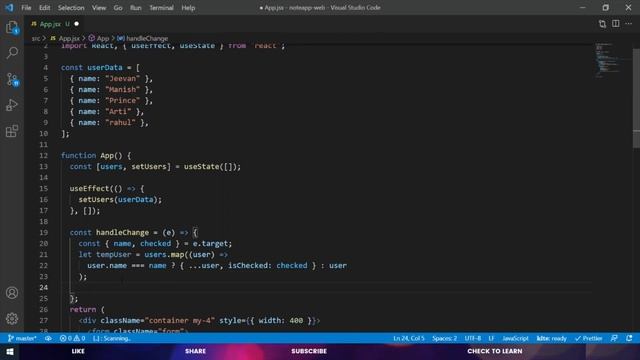Click className "container my-4" string
The image size is (640, 360).
180,320
